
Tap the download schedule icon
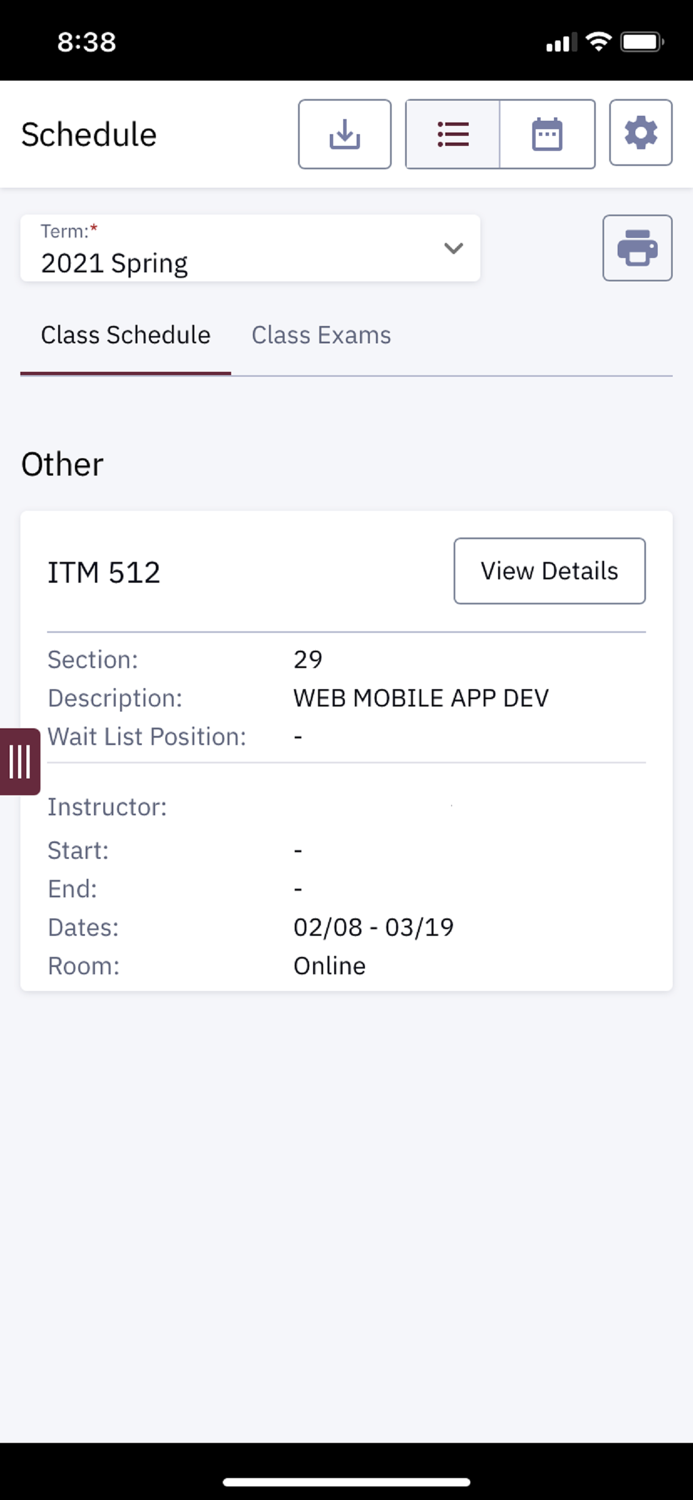(344, 134)
